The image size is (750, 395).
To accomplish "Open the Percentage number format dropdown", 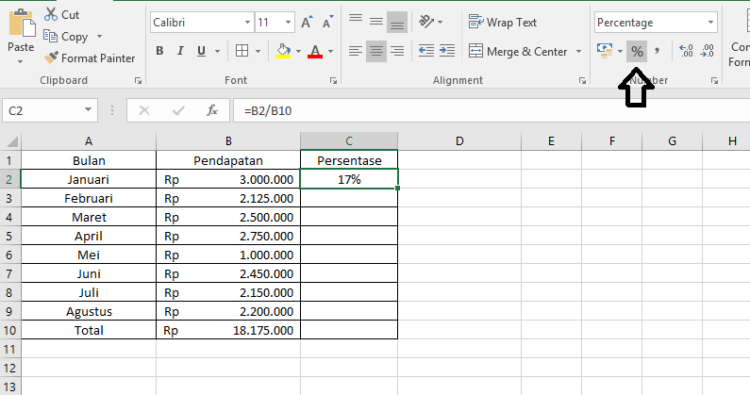I will (x=710, y=22).
